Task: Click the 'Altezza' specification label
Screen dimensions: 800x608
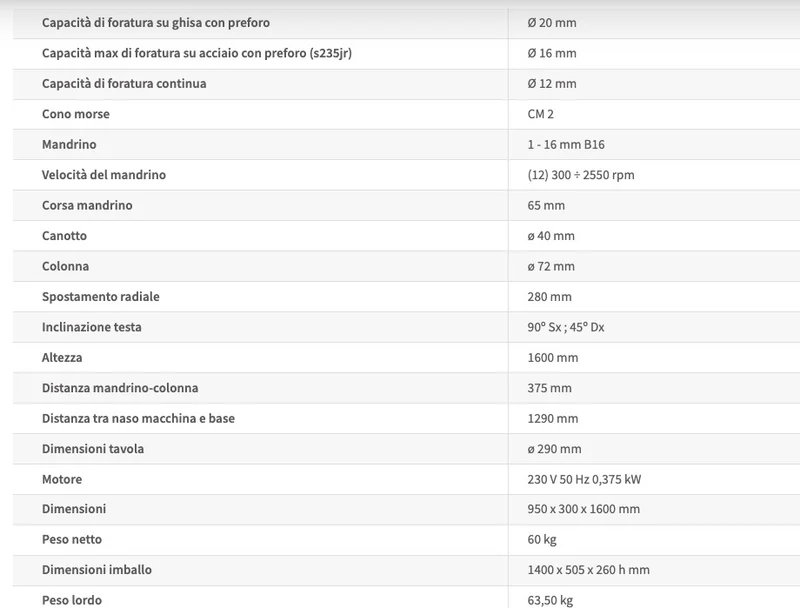Action: [x=62, y=358]
